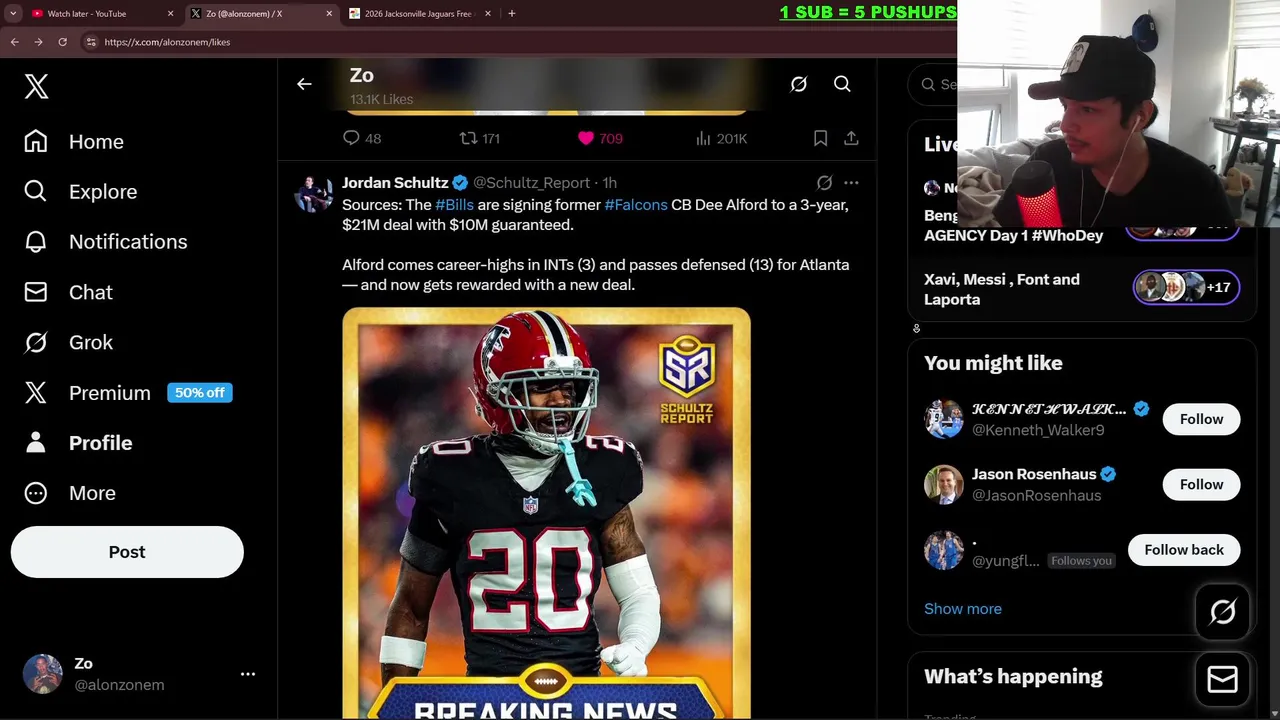Go back with the arrow beside Zo
The height and width of the screenshot is (720, 1280).
pos(304,84)
